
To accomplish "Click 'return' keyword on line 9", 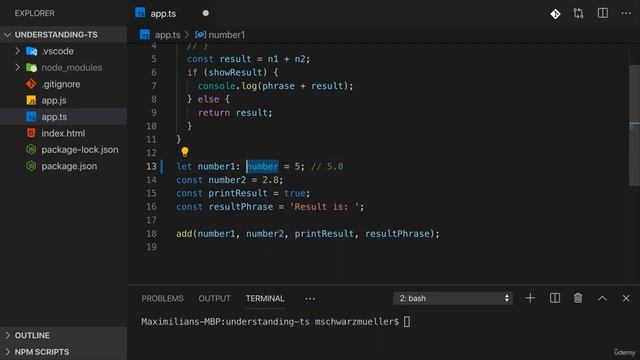I will [214, 113].
